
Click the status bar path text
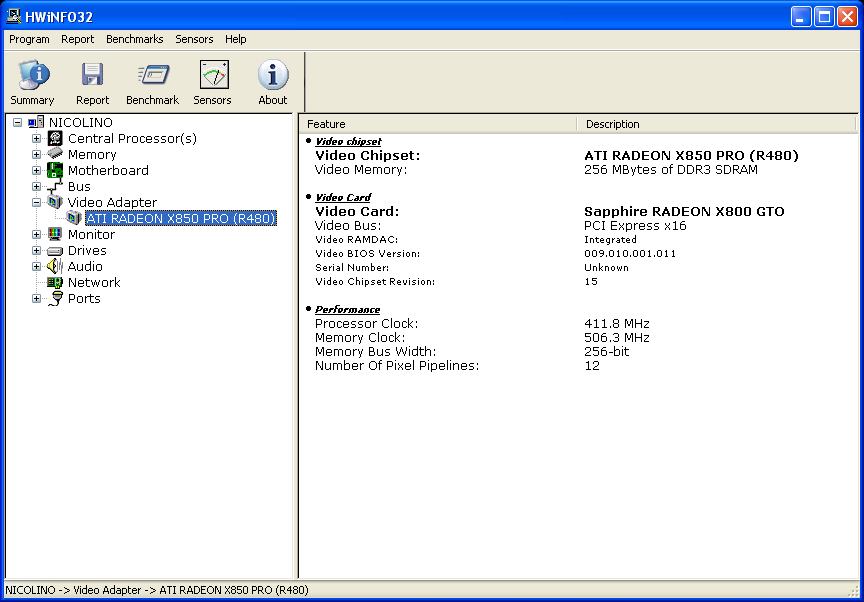(157, 590)
